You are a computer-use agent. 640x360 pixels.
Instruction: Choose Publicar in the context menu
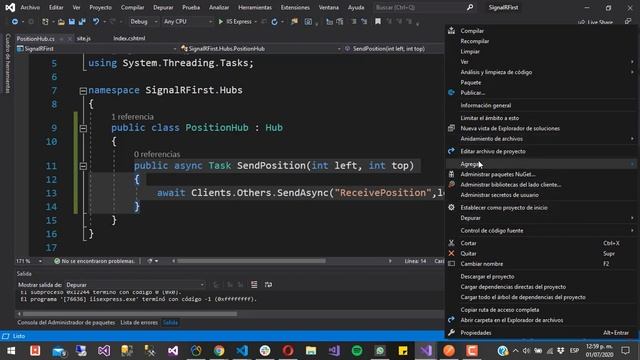(541, 93)
